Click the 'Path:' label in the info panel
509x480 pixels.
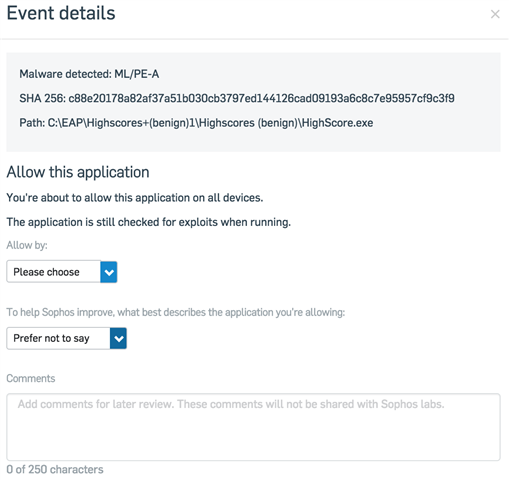click(x=32, y=123)
